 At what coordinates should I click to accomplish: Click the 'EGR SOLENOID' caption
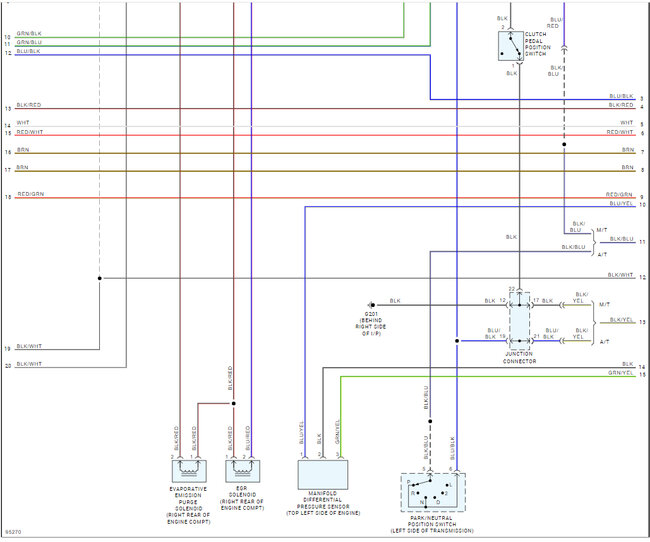243,491
